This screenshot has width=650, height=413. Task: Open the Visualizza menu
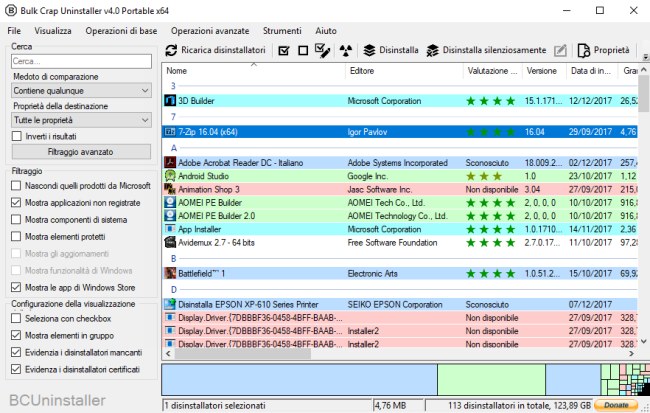(x=53, y=31)
